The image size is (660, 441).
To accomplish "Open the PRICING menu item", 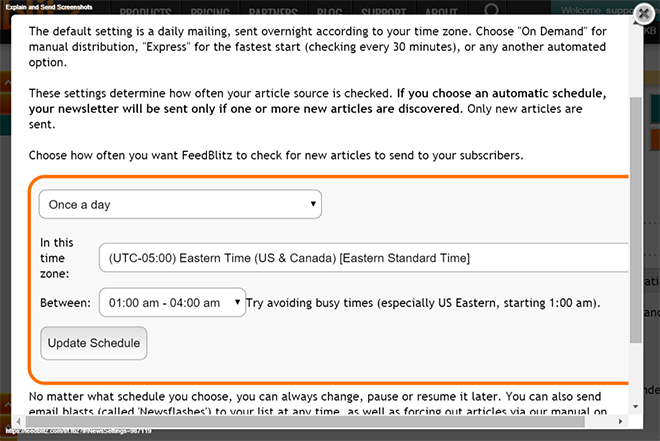I will coord(210,11).
